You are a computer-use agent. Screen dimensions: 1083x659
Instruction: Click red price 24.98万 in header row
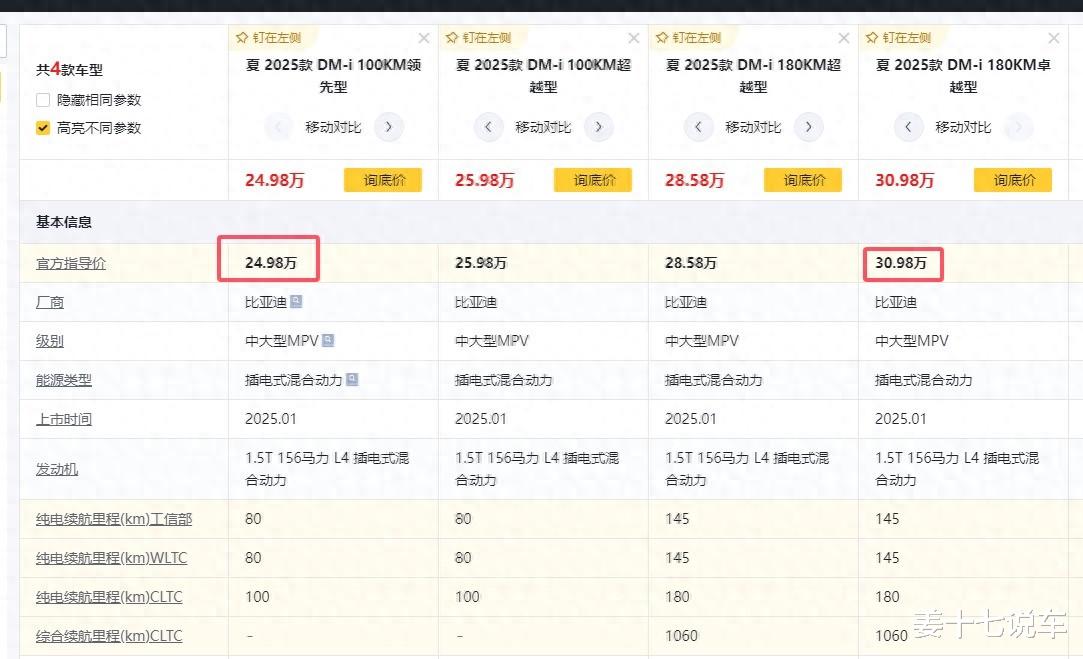point(274,180)
